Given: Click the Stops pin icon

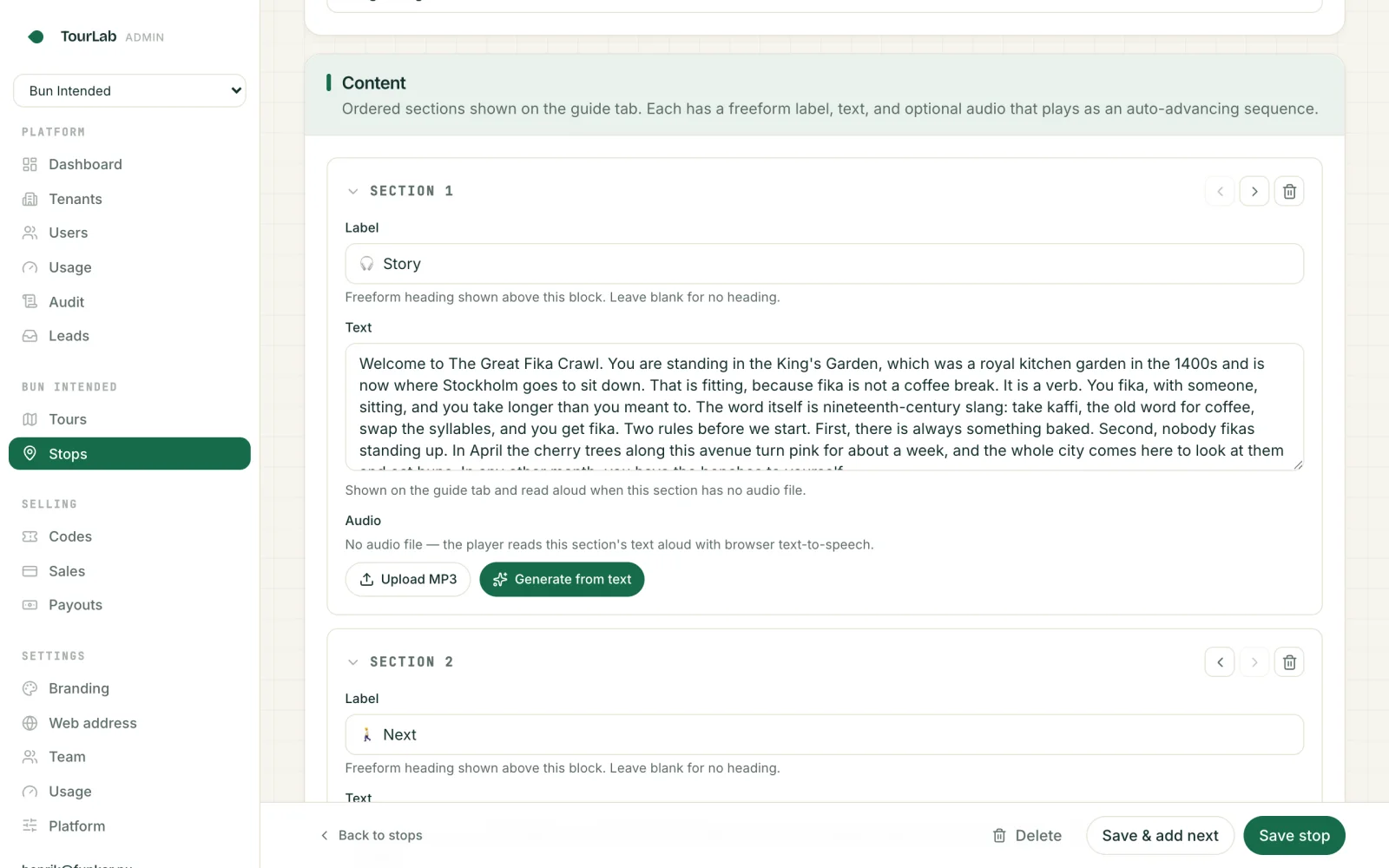Looking at the screenshot, I should pyautogui.click(x=30, y=453).
